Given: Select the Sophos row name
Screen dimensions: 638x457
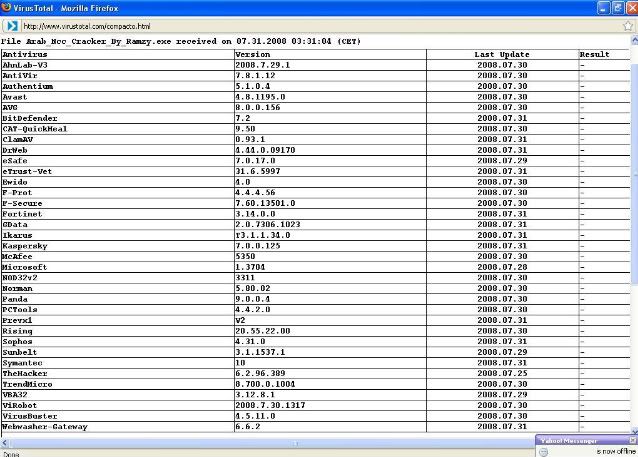Looking at the screenshot, I should 17,342.
